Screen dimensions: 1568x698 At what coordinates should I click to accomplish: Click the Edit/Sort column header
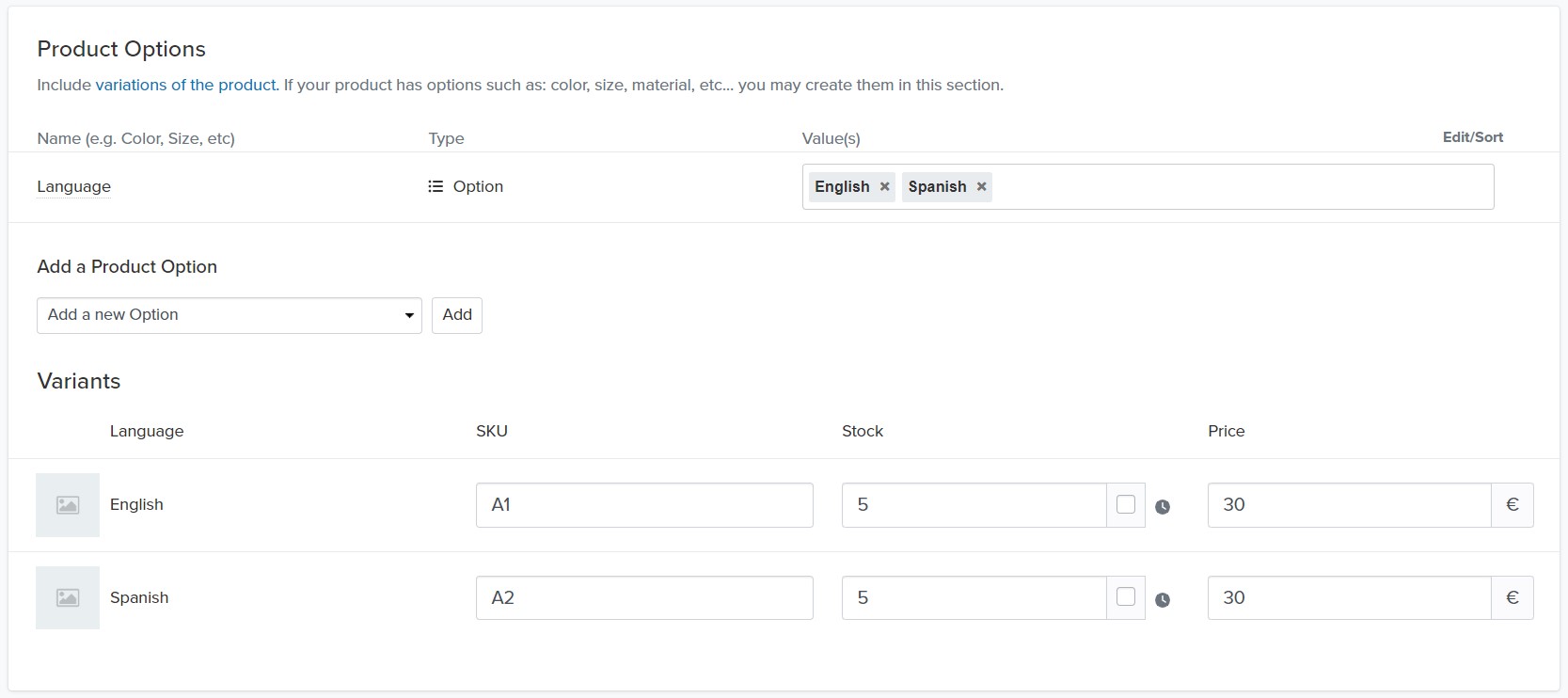1472,137
